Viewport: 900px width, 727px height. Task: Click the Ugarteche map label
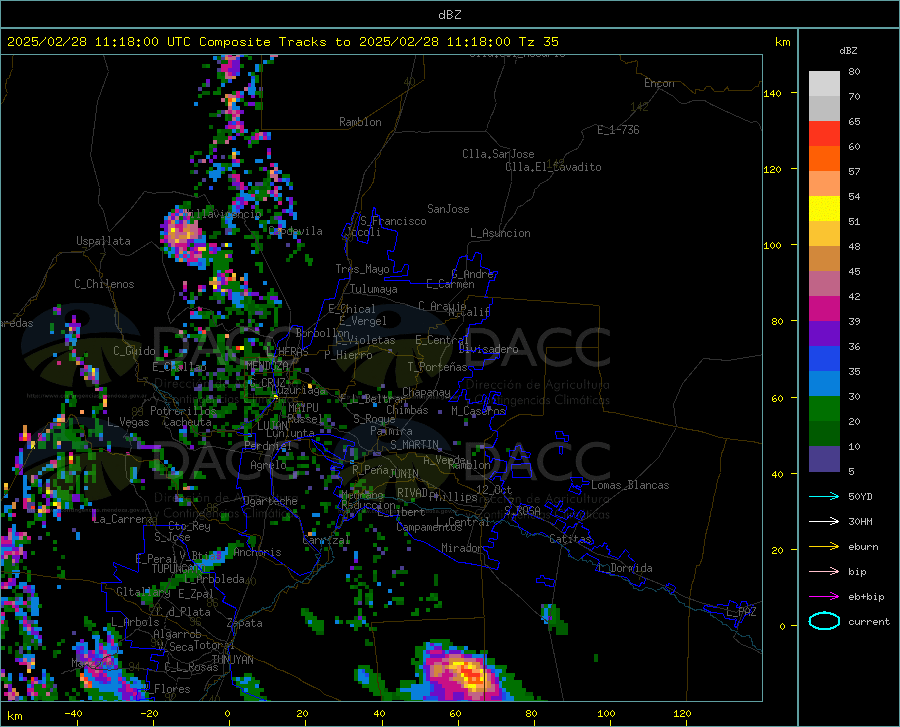tap(270, 501)
